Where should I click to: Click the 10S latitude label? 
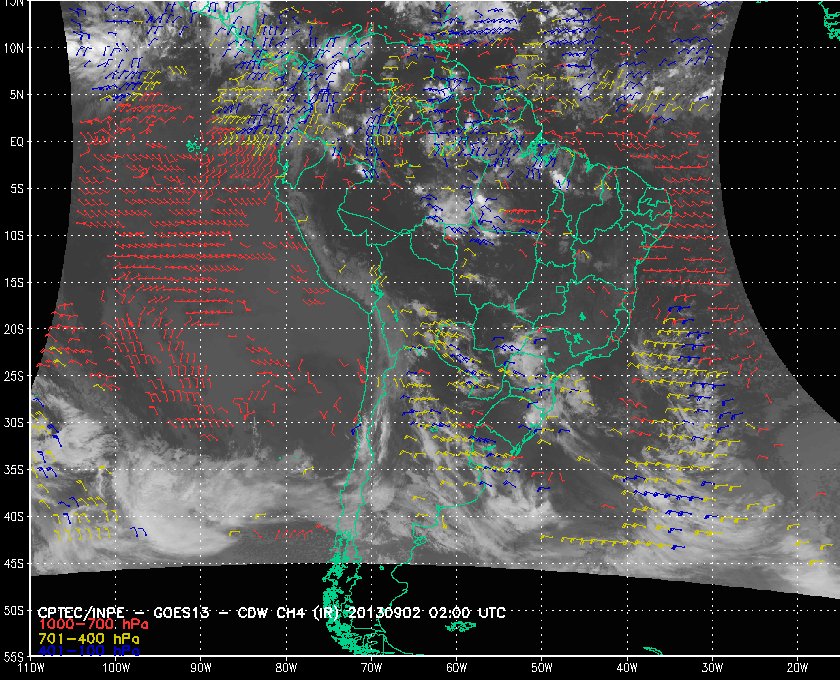[x=14, y=236]
